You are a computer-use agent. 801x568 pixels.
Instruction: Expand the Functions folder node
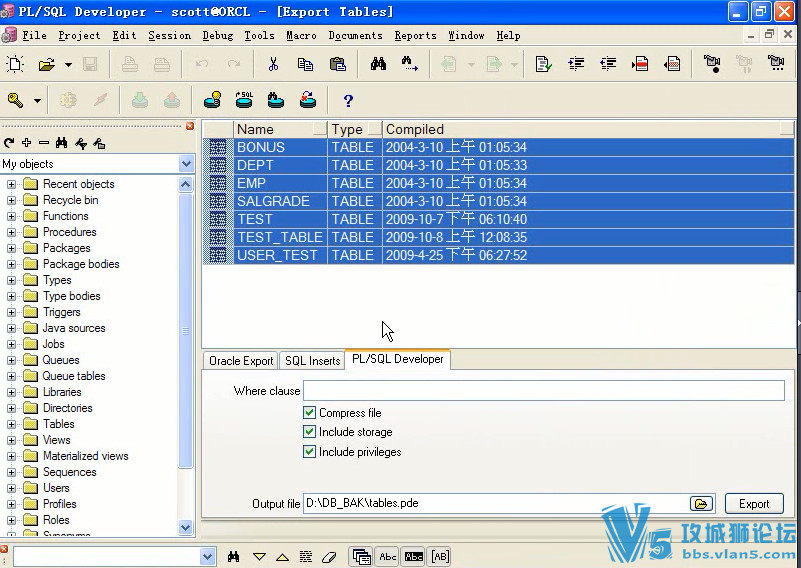coord(11,216)
